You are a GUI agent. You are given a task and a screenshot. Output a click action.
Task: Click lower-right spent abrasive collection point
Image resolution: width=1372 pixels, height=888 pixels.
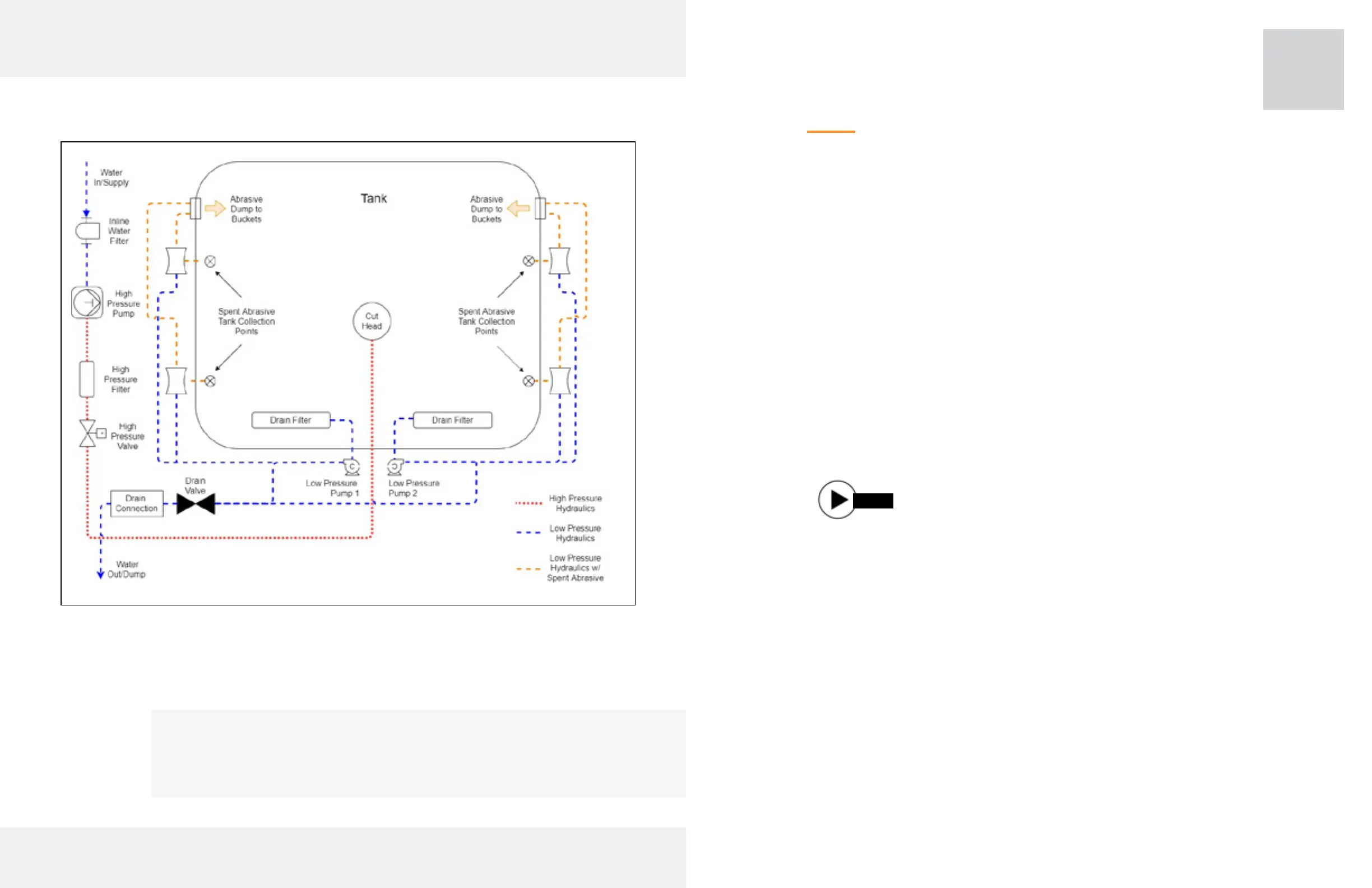click(528, 381)
